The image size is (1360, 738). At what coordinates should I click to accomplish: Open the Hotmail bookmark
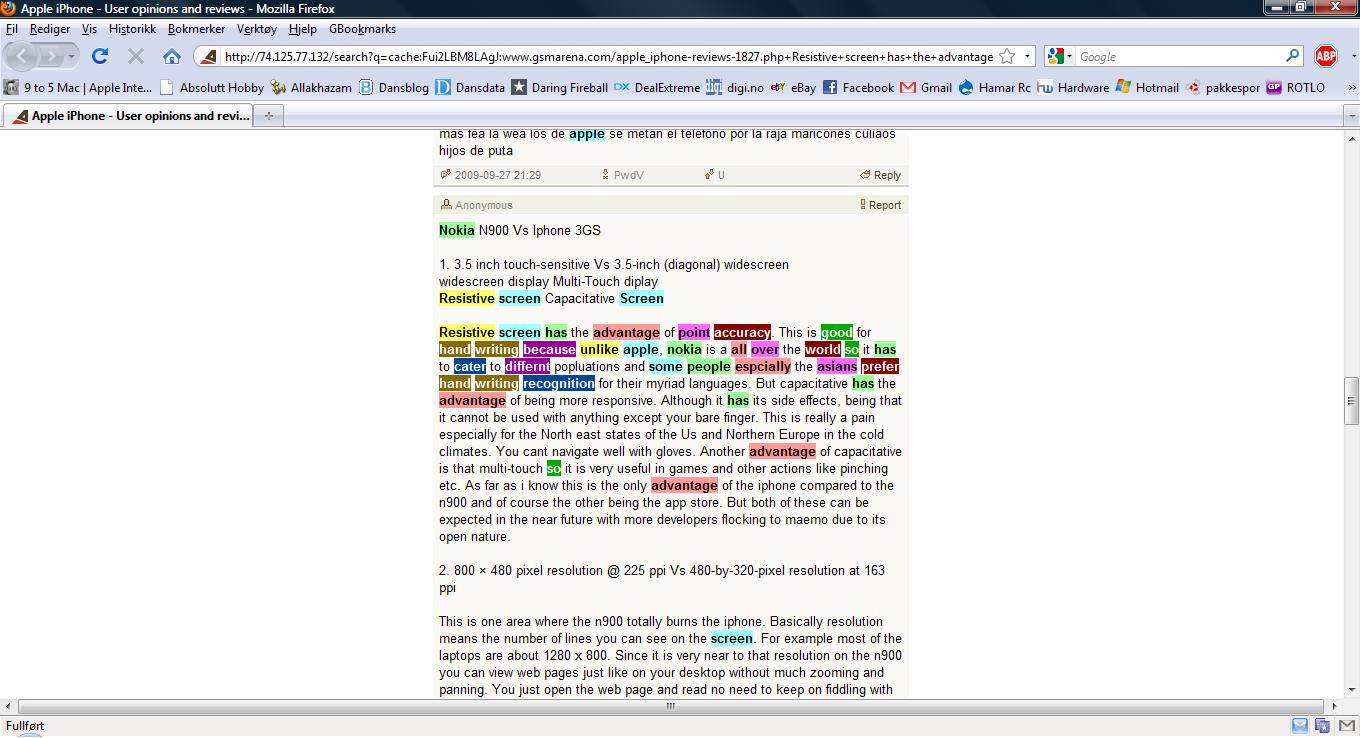coord(1147,87)
